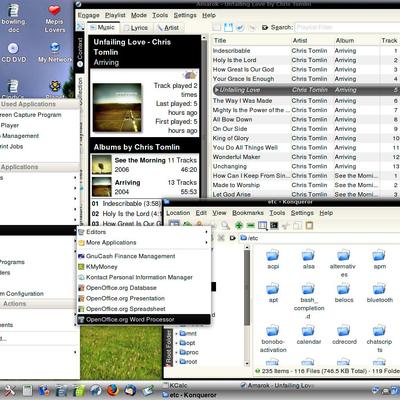
Task: Click the paste clipboard icon in Konqueror toolbar
Action: click(x=309, y=226)
